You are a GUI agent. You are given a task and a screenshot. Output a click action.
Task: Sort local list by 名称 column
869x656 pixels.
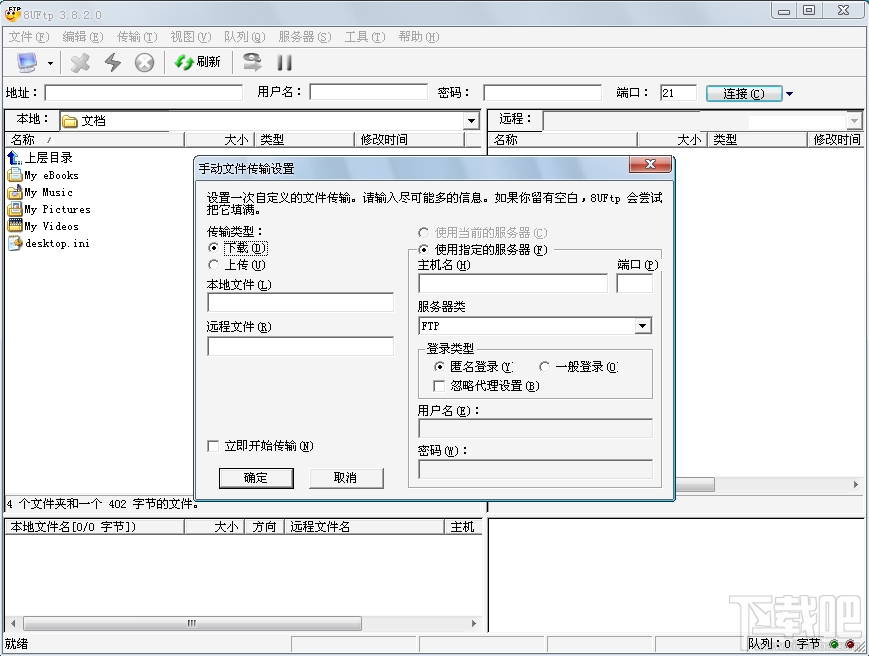(x=94, y=140)
